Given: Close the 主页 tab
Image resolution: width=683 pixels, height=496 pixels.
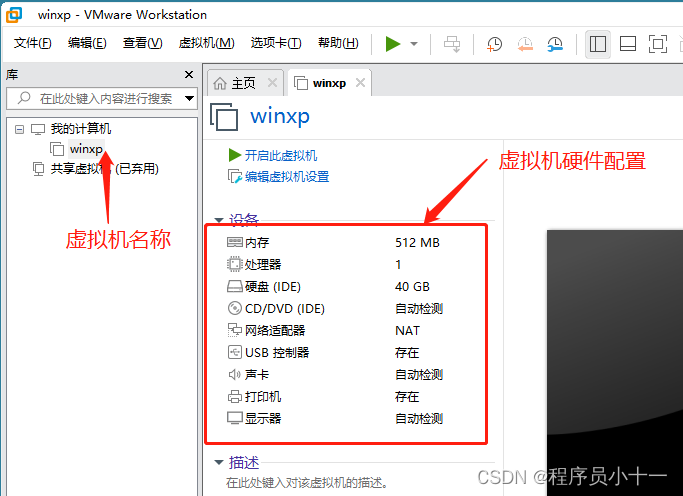Looking at the screenshot, I should pos(272,82).
